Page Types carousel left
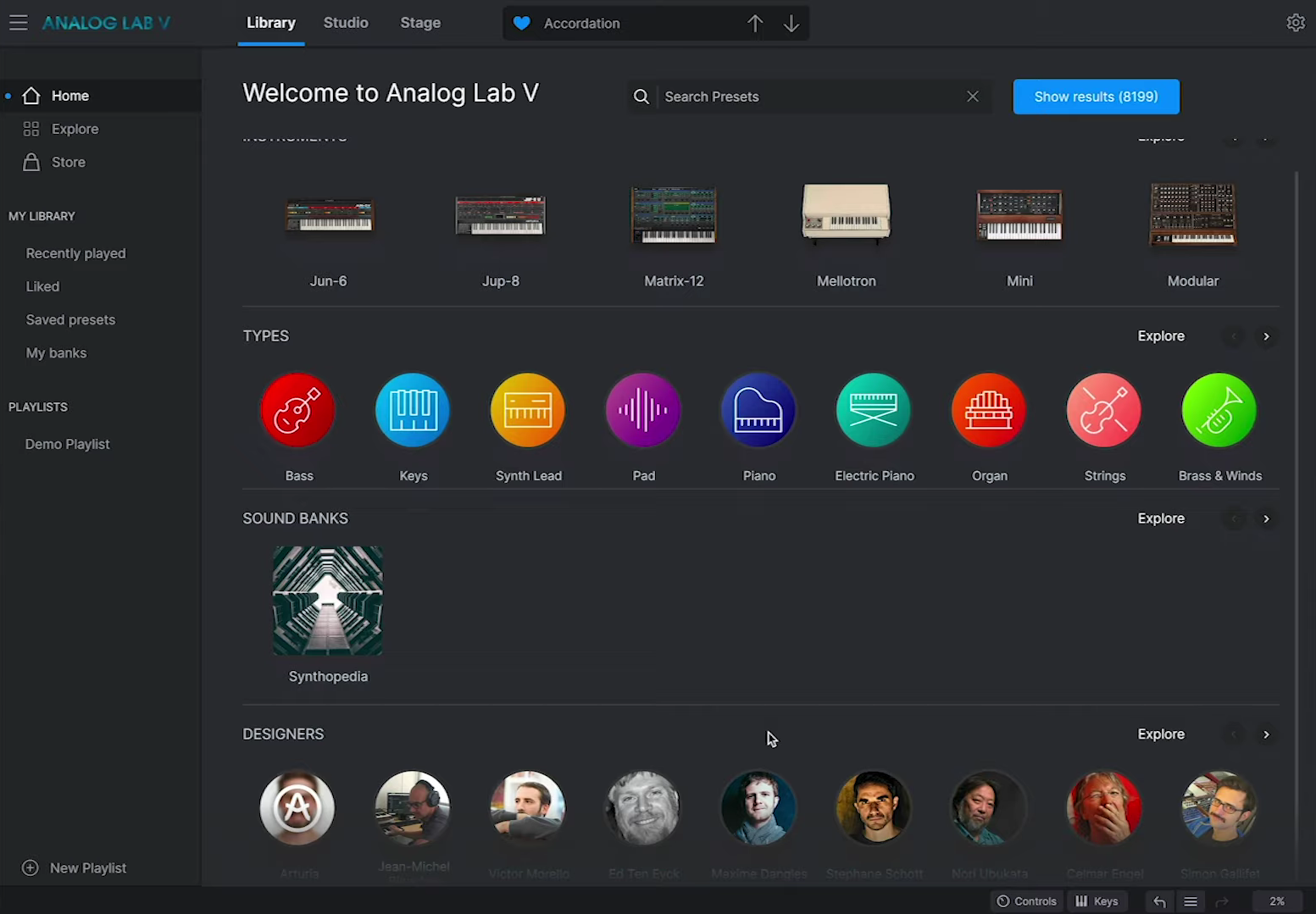The height and width of the screenshot is (914, 1316). (1234, 336)
